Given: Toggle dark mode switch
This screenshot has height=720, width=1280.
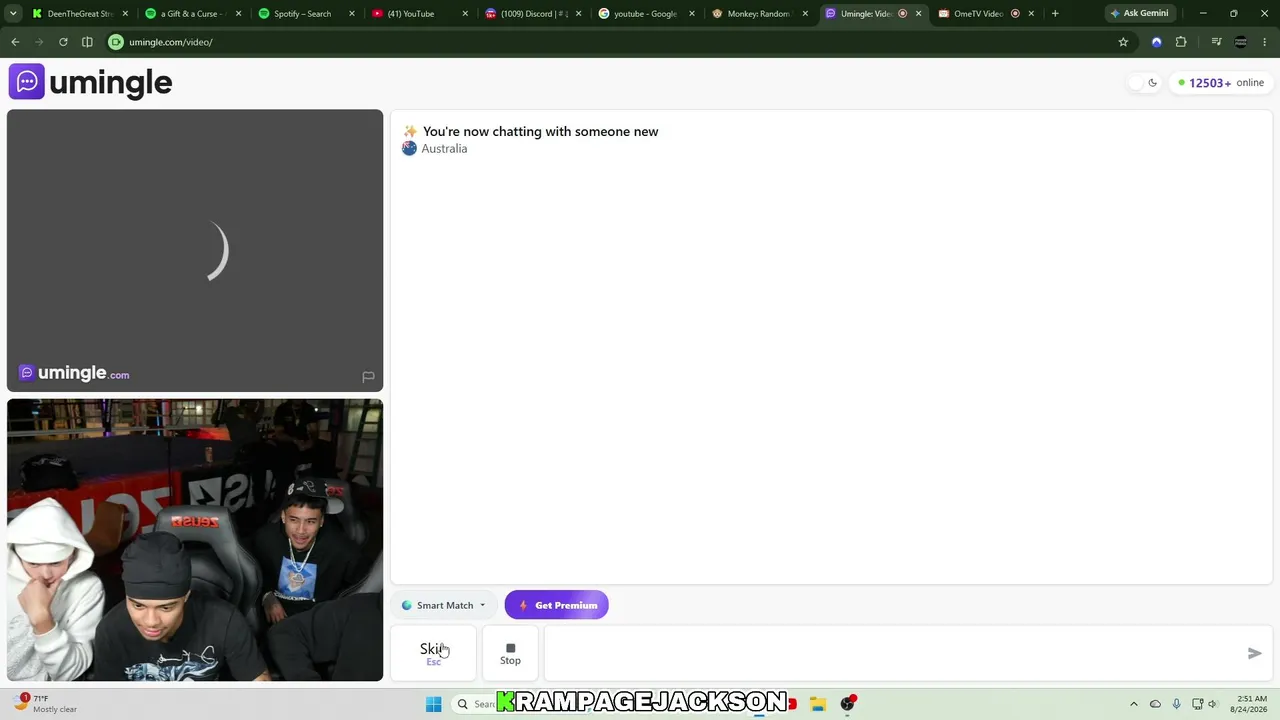Looking at the screenshot, I should pos(1143,83).
